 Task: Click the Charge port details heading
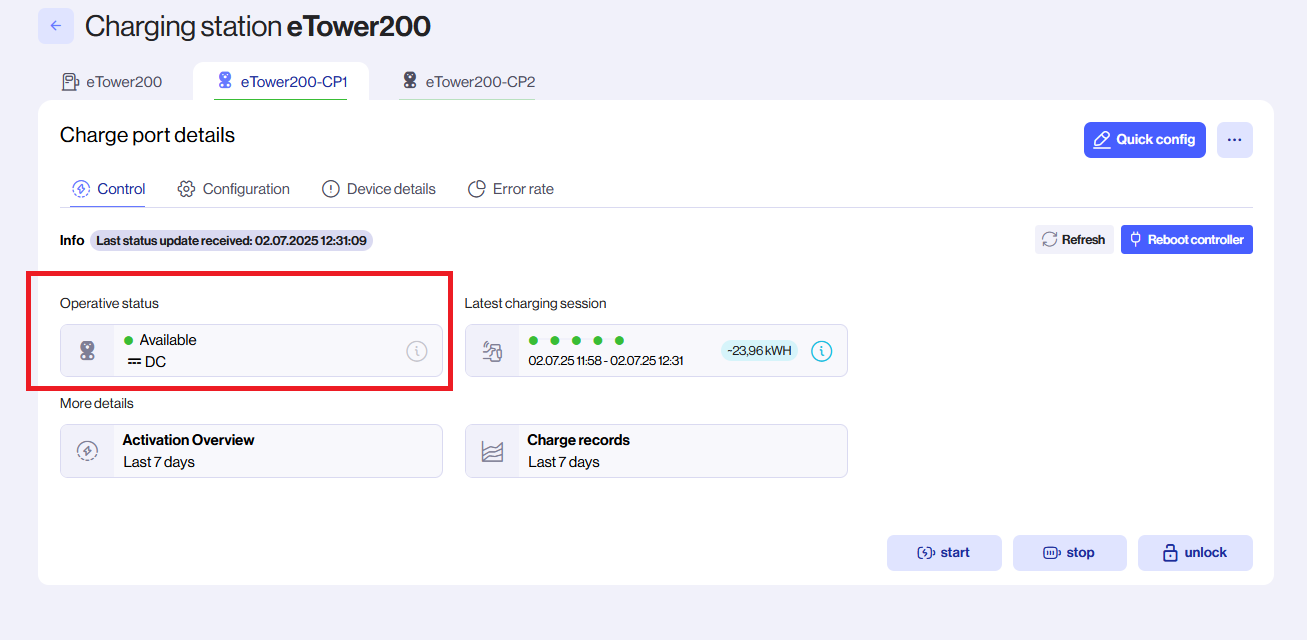pyautogui.click(x=147, y=135)
